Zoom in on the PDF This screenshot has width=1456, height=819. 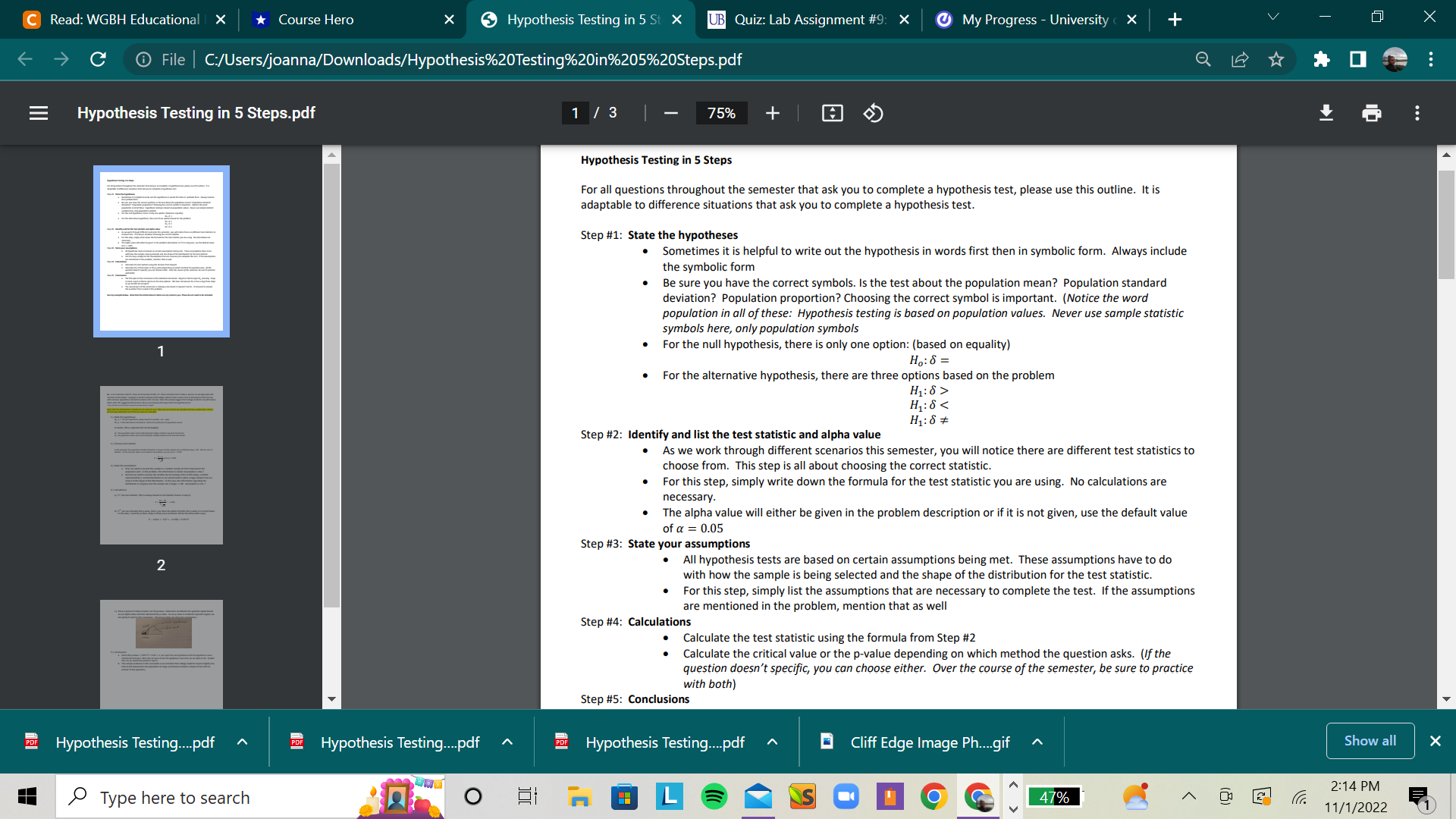(x=772, y=112)
